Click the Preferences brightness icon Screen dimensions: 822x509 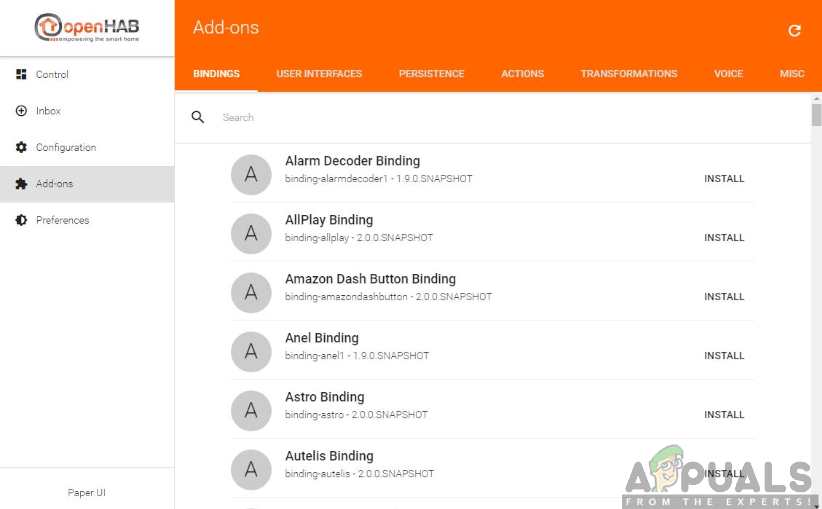21,220
